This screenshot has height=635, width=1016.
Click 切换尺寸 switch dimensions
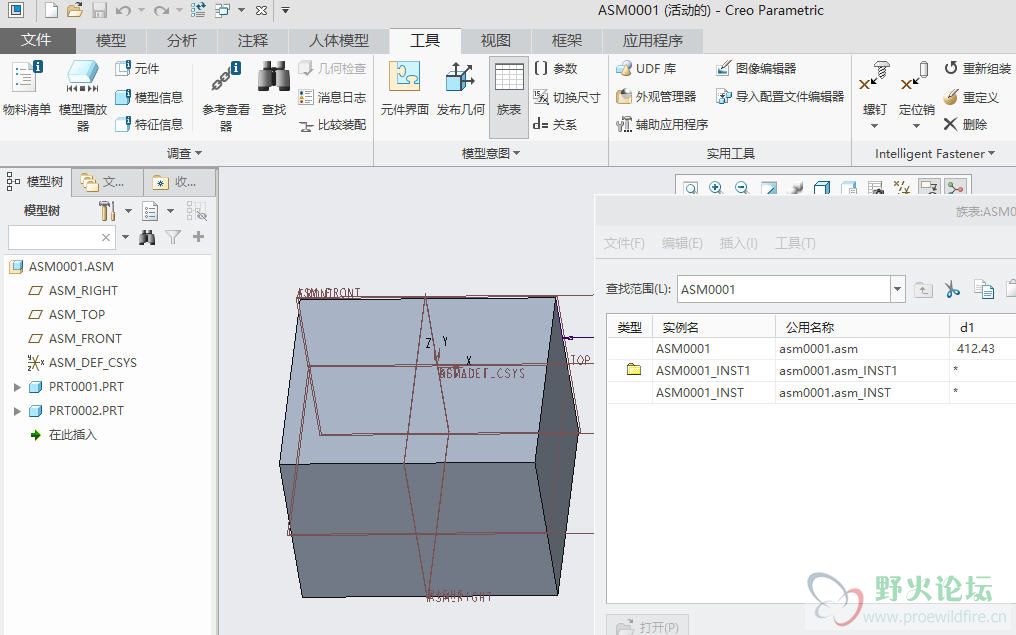[567, 97]
